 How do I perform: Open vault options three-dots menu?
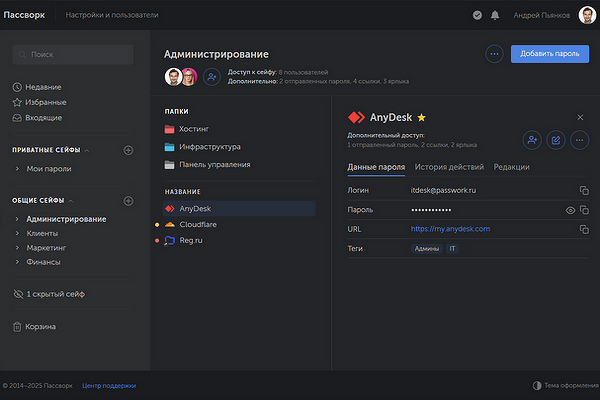coord(494,54)
